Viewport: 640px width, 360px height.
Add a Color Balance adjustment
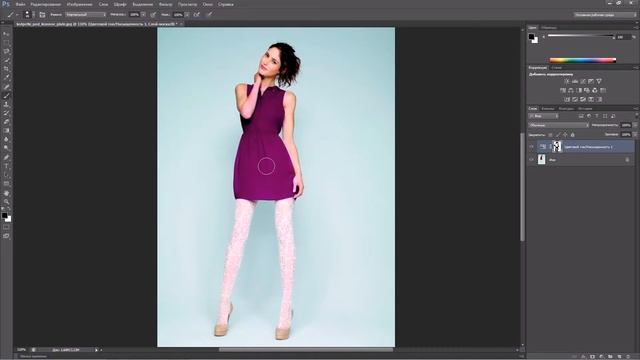571,90
